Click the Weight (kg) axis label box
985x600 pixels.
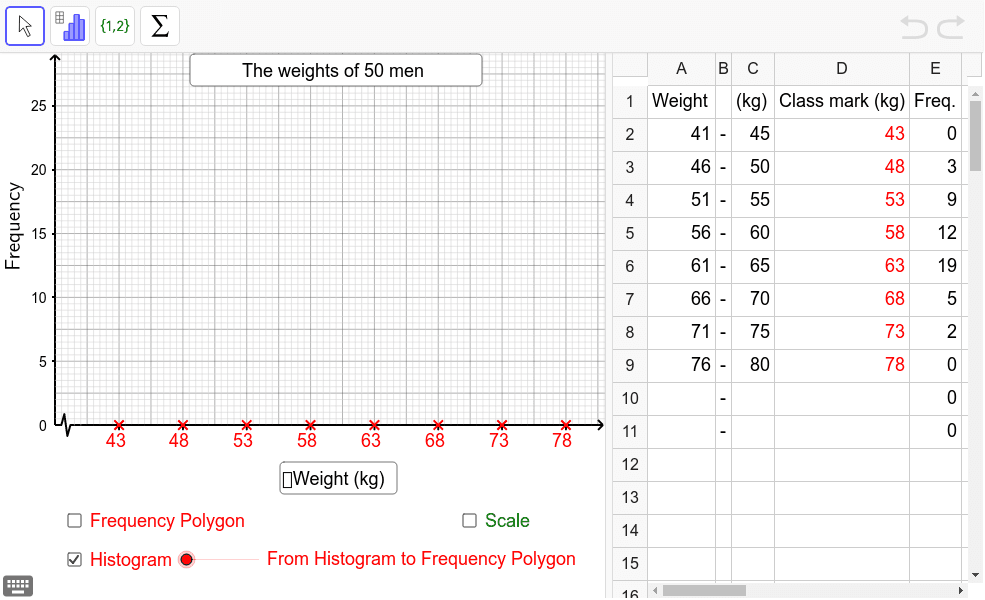pos(338,479)
